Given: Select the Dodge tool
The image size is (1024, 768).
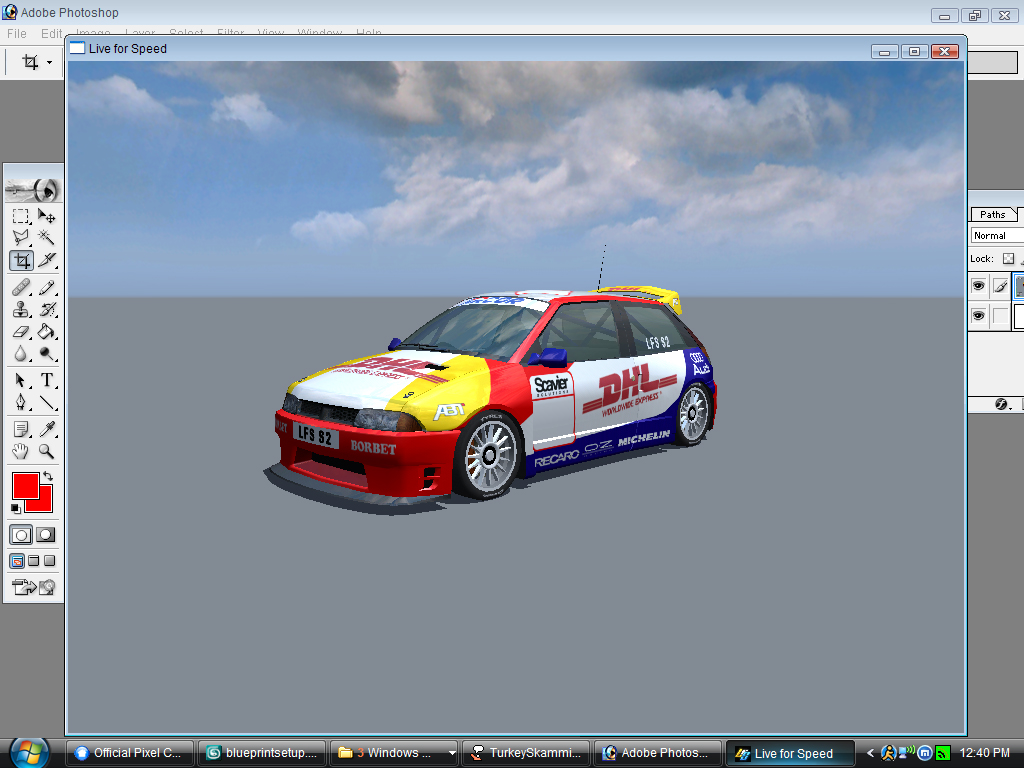Looking at the screenshot, I should pyautogui.click(x=46, y=354).
